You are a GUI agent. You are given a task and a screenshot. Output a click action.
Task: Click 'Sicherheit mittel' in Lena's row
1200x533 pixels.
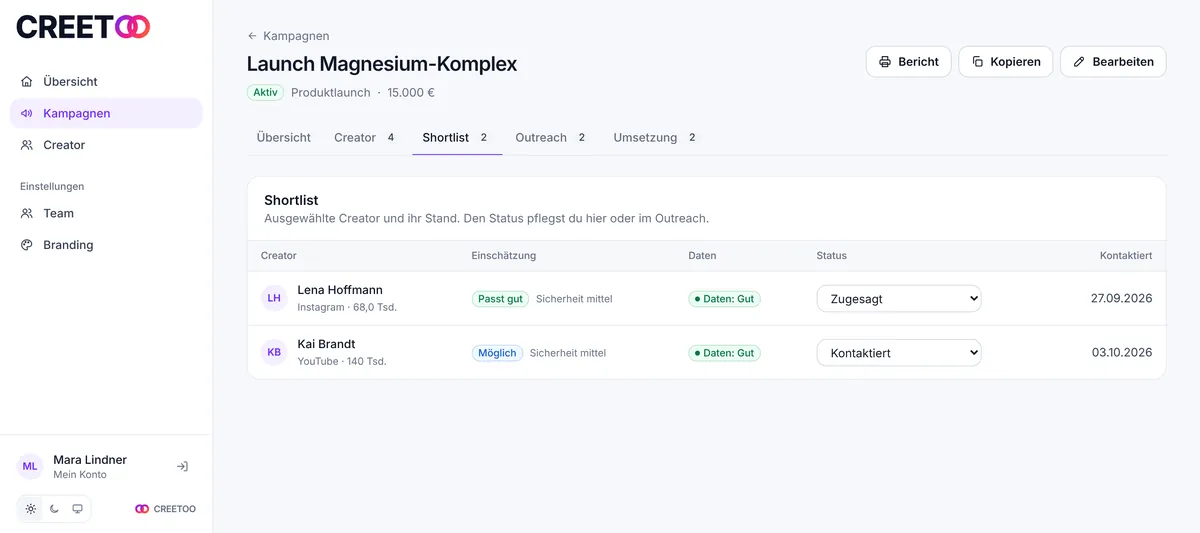[574, 299]
